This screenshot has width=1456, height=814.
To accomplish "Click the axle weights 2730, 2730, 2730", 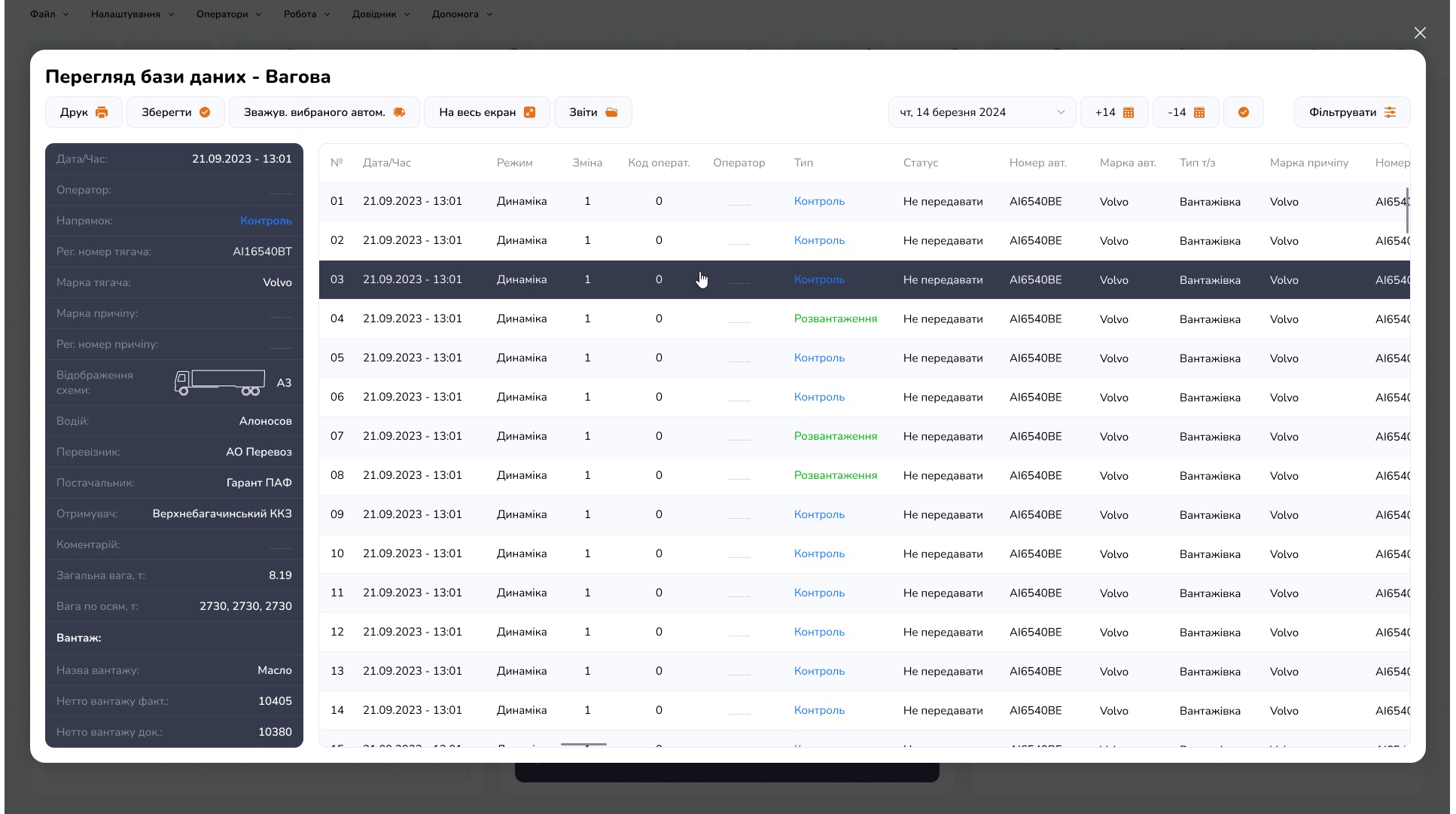I will click(245, 606).
